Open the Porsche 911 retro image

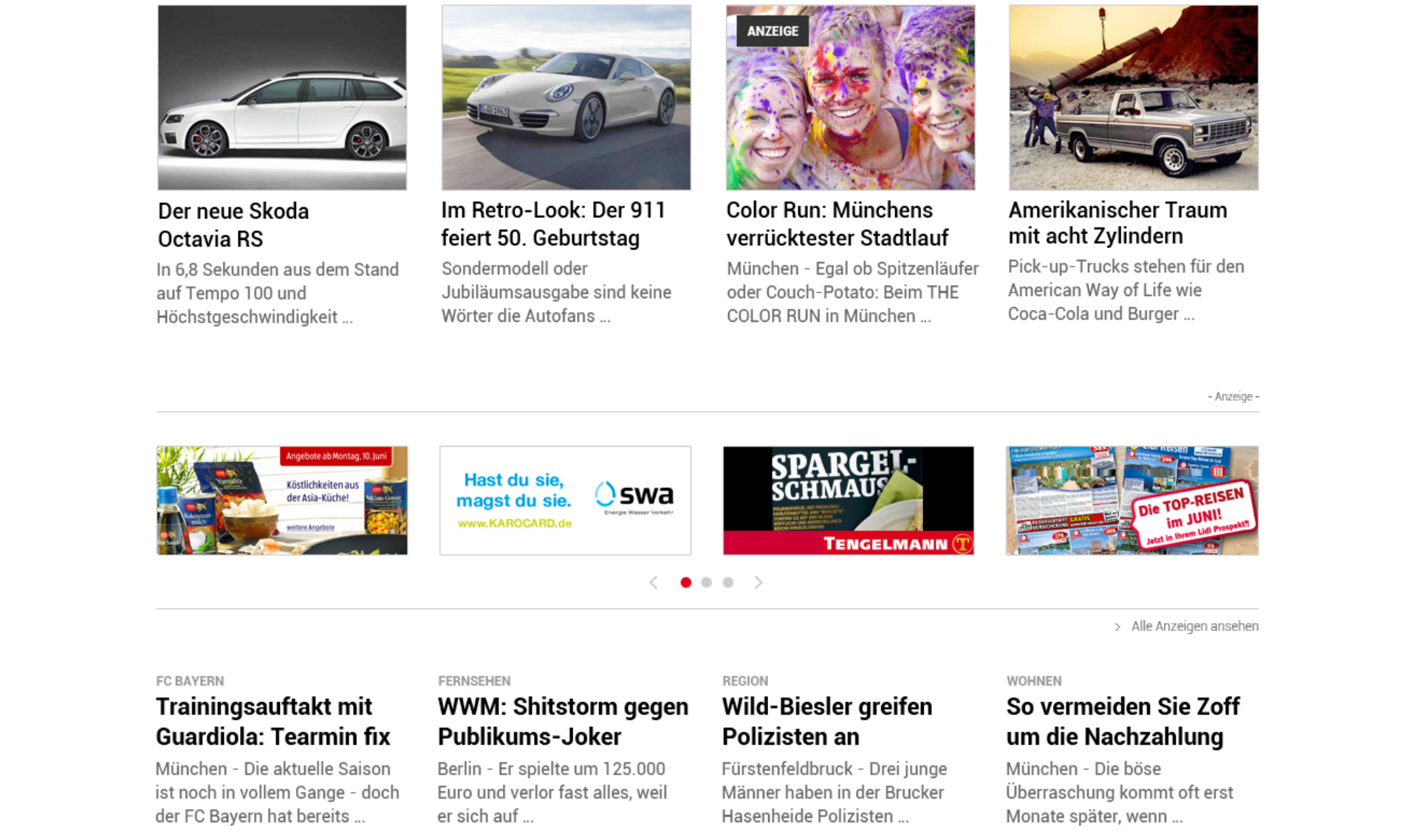pyautogui.click(x=566, y=97)
